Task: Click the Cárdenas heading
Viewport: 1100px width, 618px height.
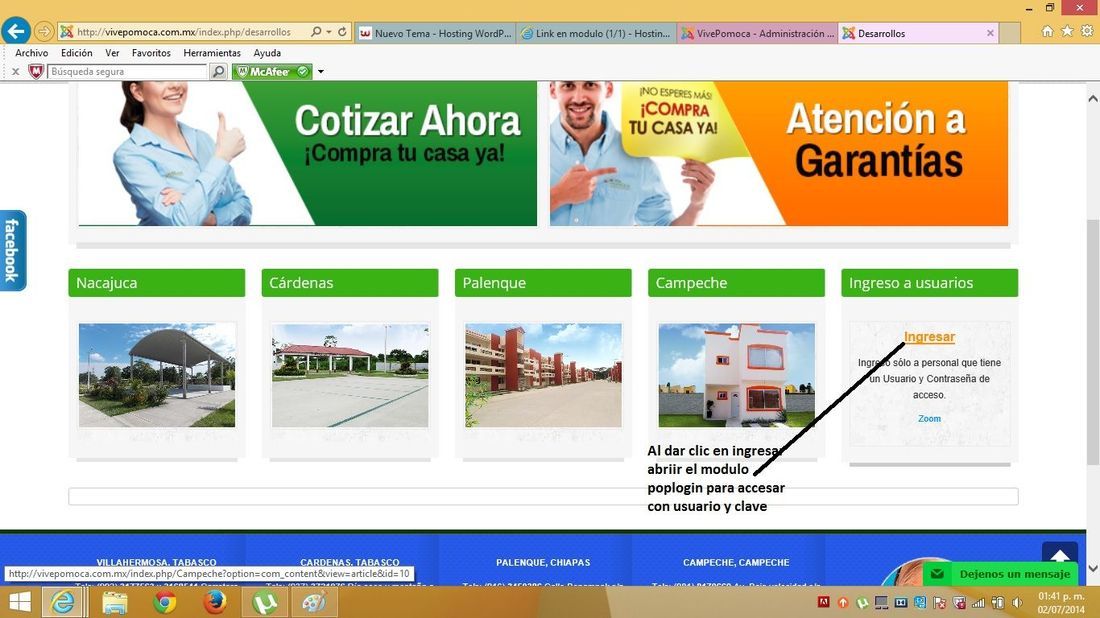Action: (x=350, y=283)
